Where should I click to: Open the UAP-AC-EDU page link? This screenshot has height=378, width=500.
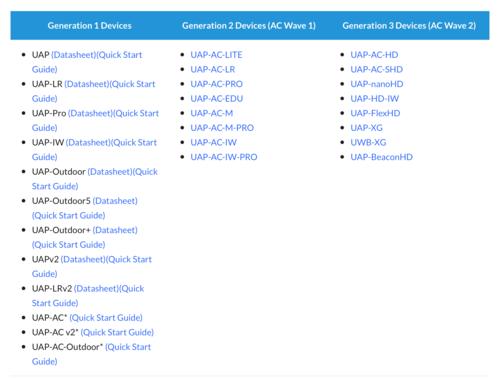[217, 99]
